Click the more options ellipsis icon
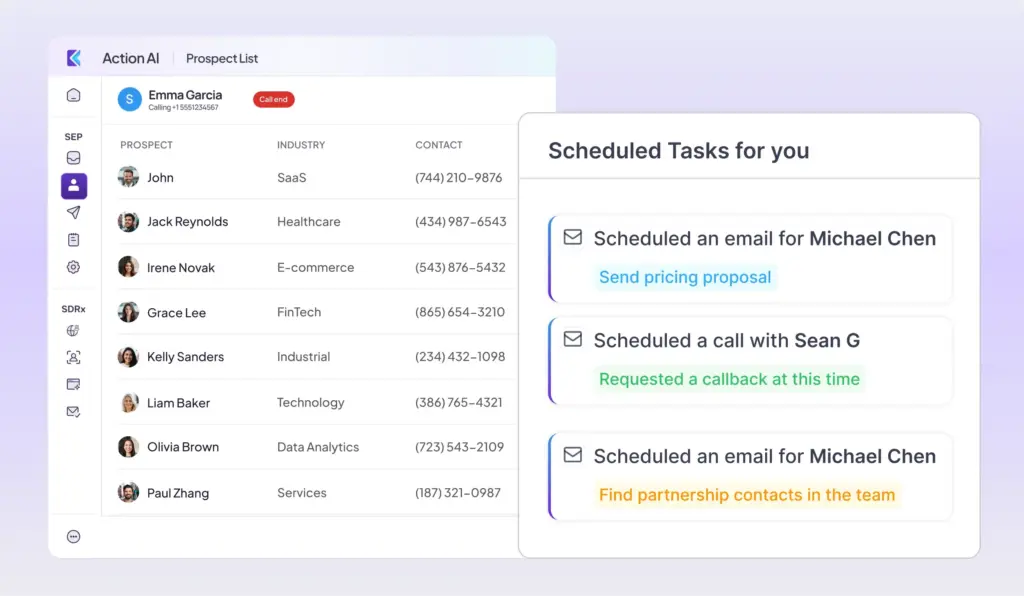The width and height of the screenshot is (1024, 596). pyautogui.click(x=73, y=537)
